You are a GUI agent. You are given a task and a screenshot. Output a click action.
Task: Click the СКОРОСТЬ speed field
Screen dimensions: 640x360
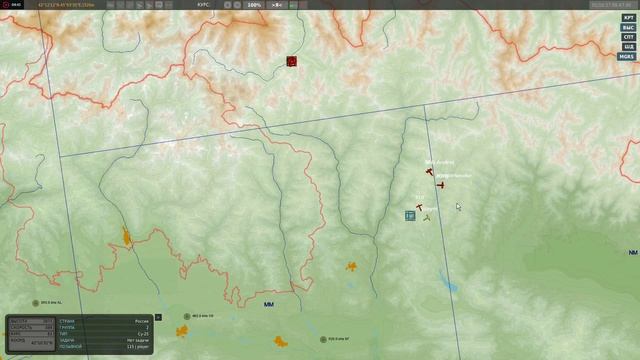click(x=31, y=327)
